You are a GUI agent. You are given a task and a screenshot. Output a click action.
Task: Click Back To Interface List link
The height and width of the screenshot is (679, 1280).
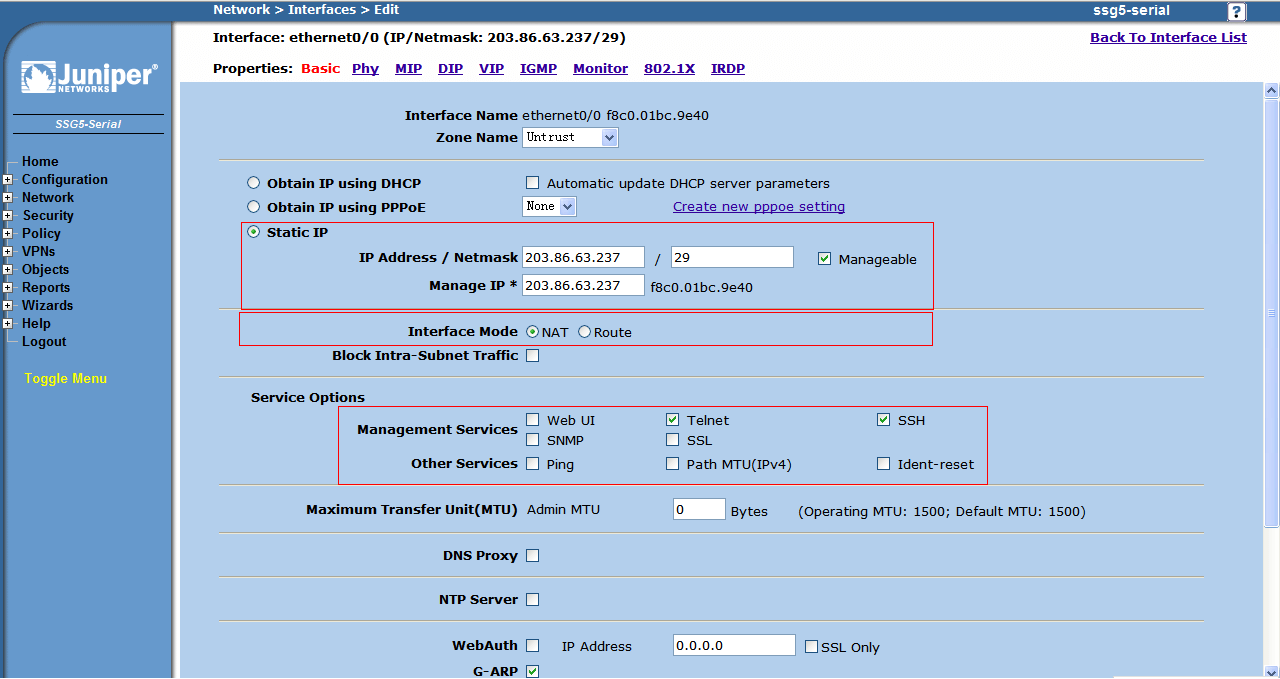(x=1168, y=37)
